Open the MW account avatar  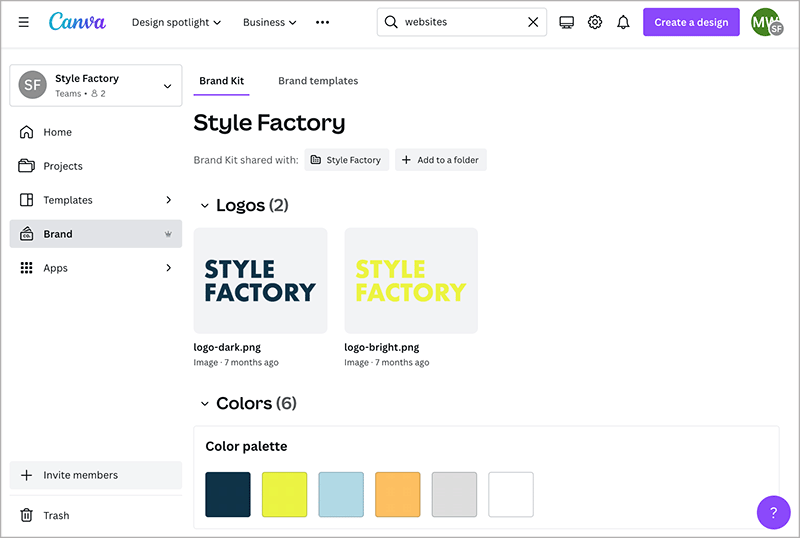point(766,22)
